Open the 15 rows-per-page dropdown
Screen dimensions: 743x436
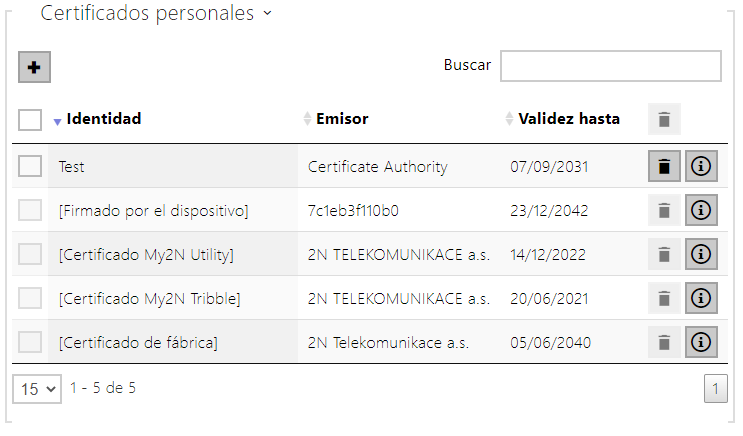[37, 389]
